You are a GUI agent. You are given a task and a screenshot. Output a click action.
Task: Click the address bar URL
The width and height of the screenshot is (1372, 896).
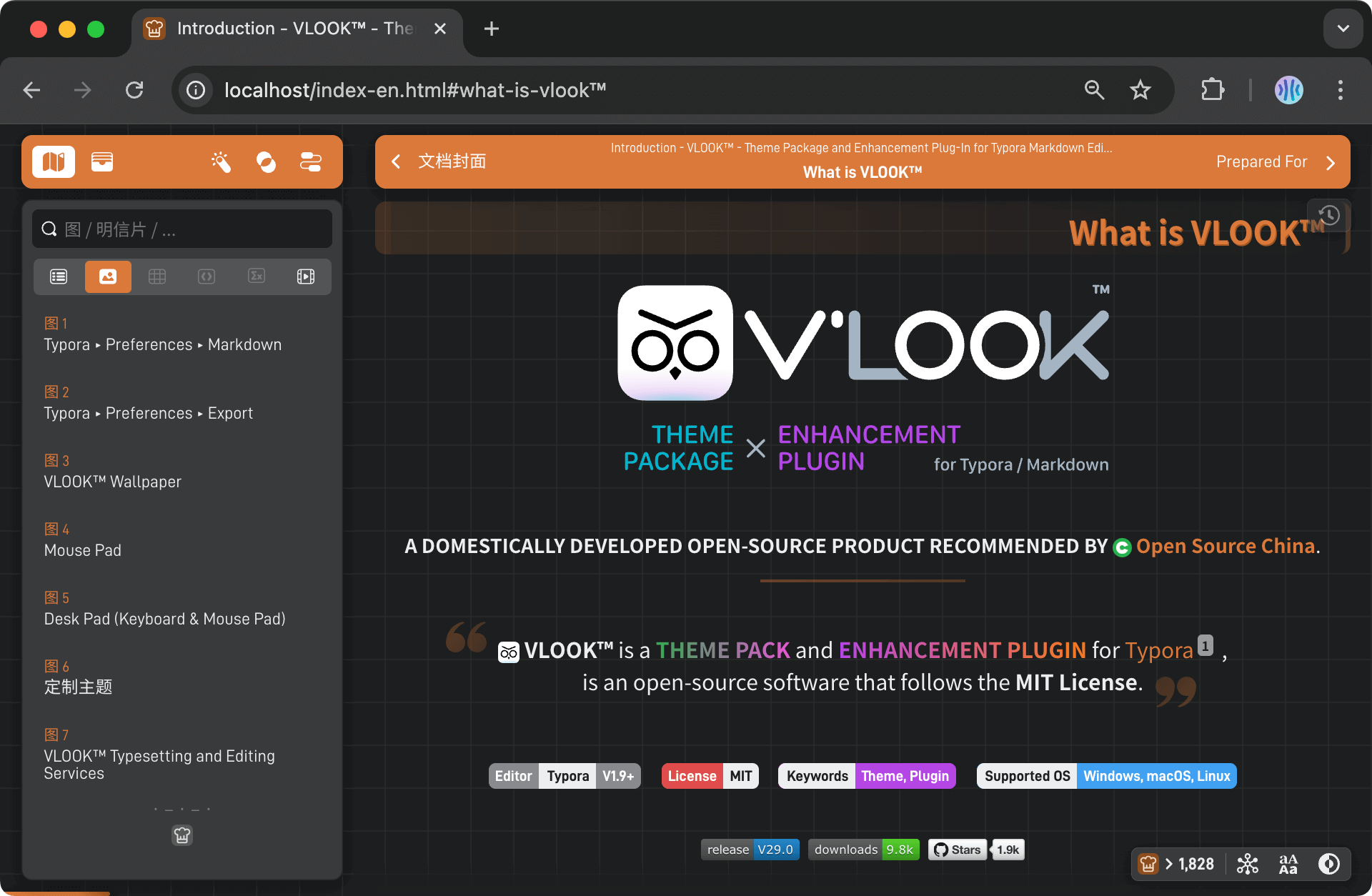click(415, 90)
